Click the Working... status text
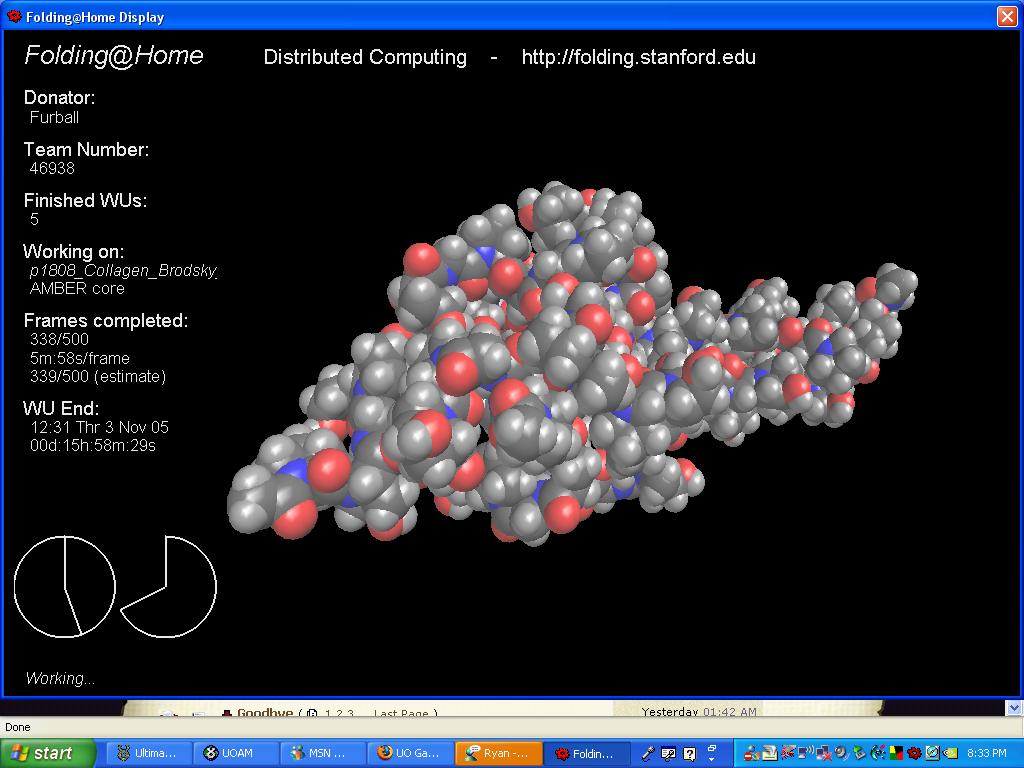 click(x=60, y=679)
